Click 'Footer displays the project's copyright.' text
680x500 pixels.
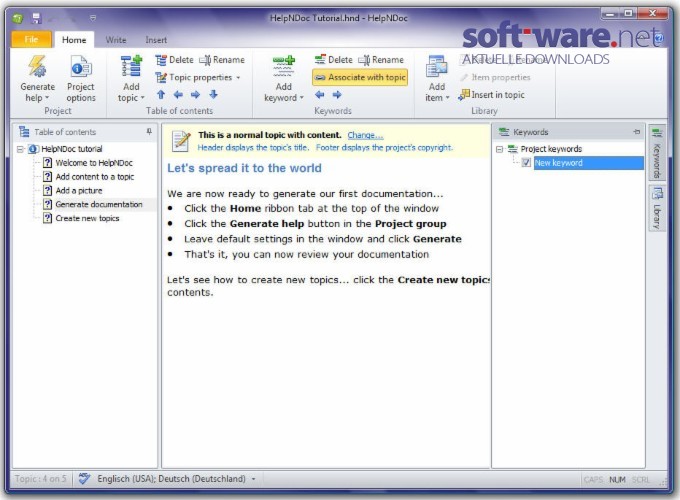[384, 147]
